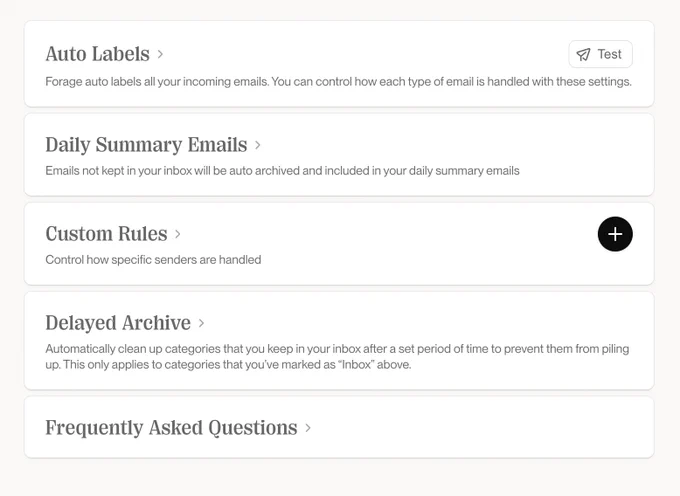Select the Daily Summary Emails heading
This screenshot has height=496, width=680.
146,145
